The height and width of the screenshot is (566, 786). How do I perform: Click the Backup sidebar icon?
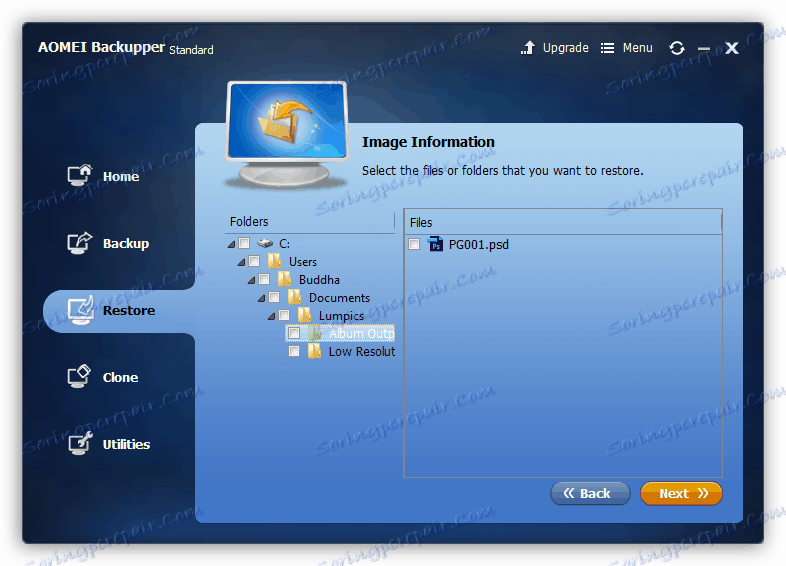(x=80, y=243)
